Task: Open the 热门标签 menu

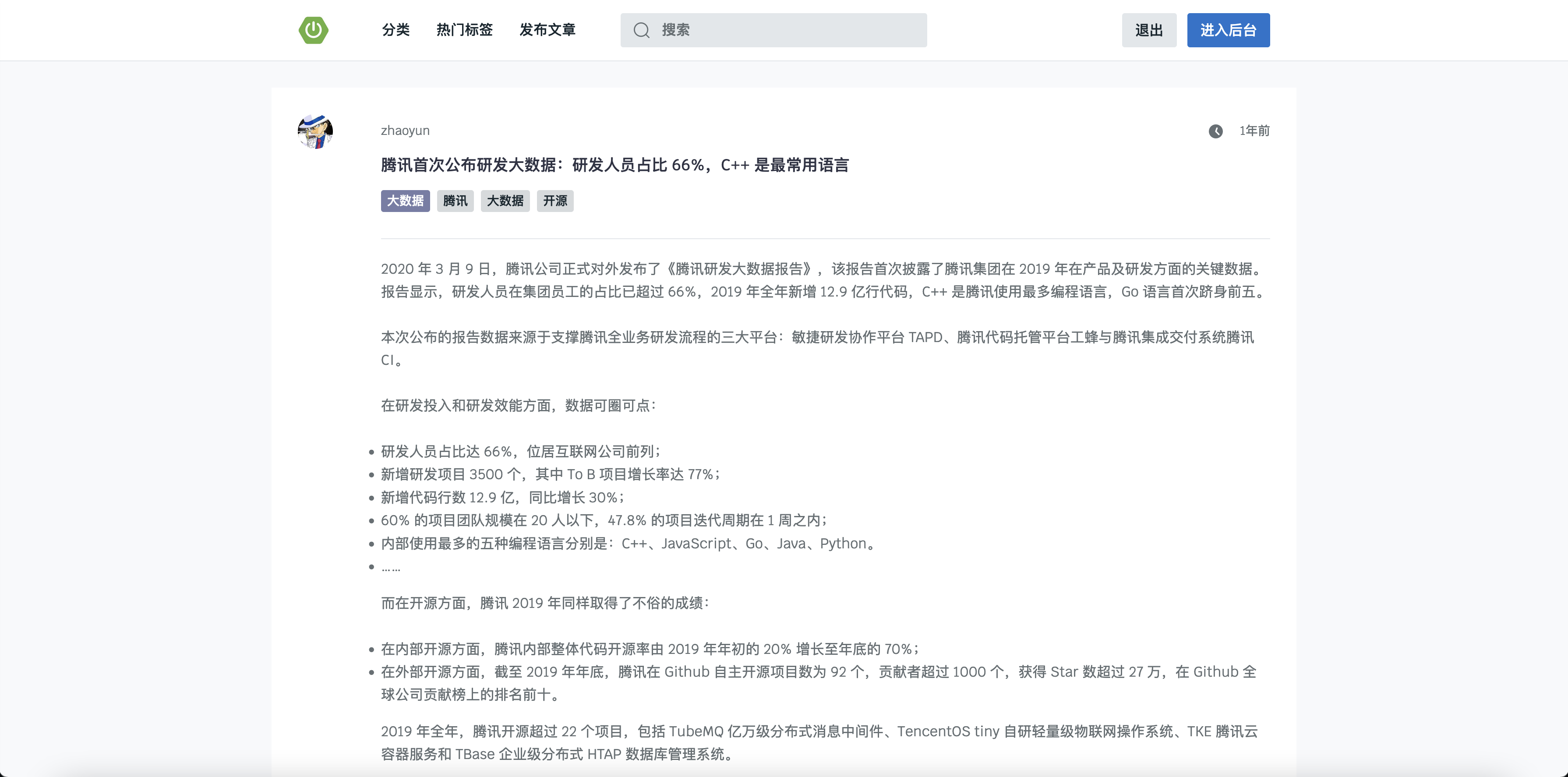Action: point(464,30)
